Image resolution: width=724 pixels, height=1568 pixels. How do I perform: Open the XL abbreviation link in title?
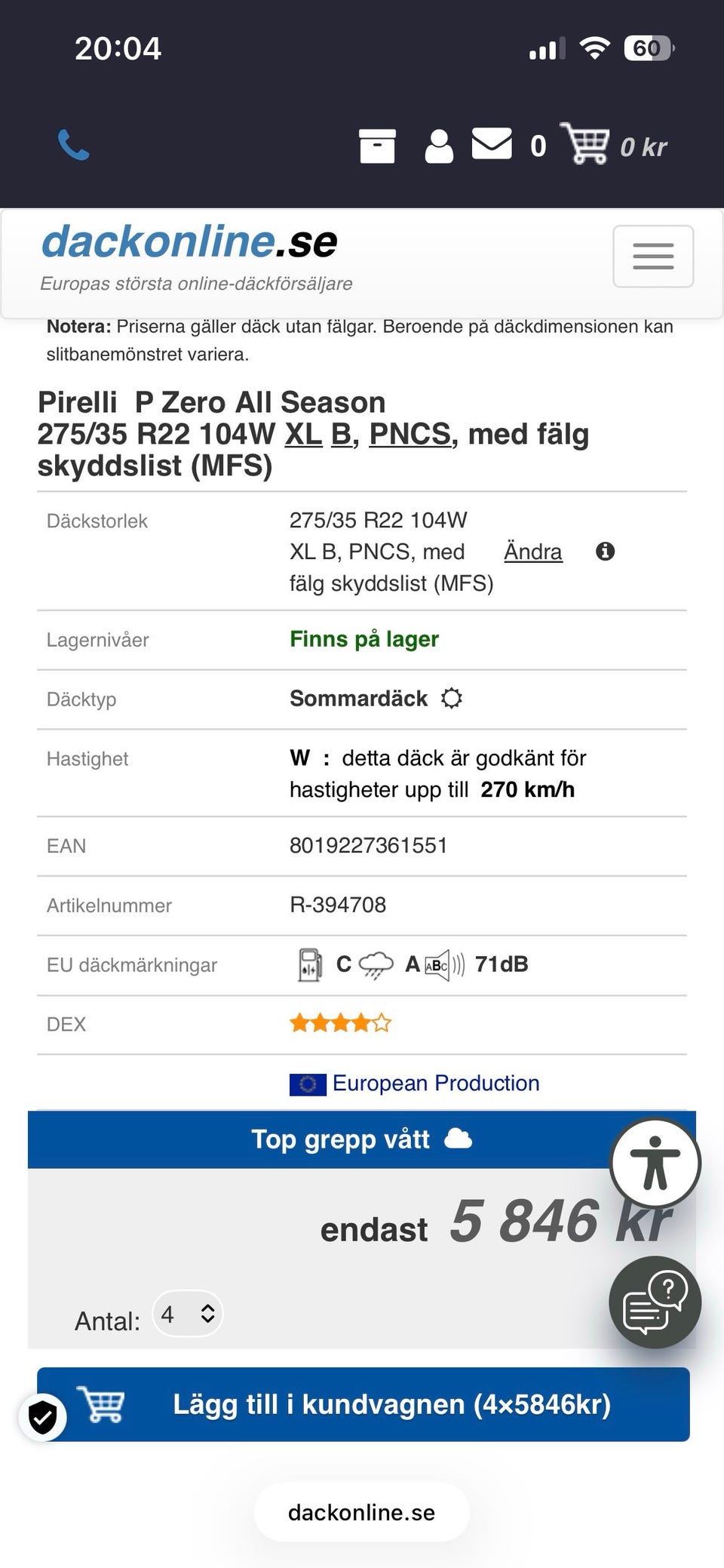tap(303, 434)
